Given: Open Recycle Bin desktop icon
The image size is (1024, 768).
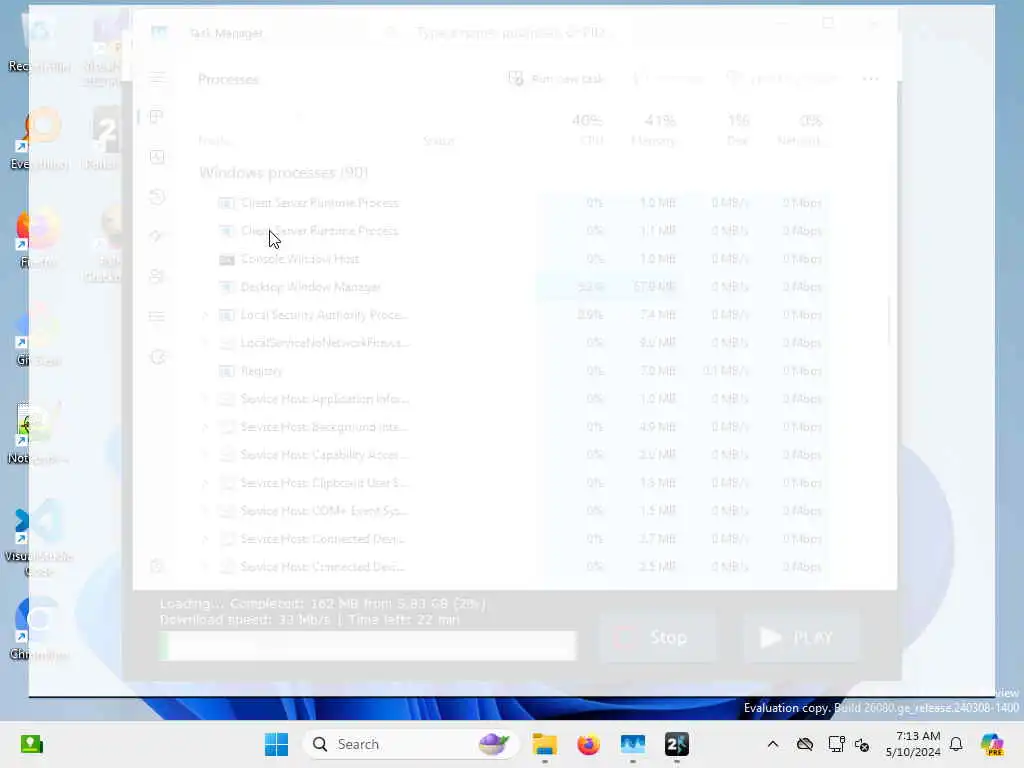Looking at the screenshot, I should (x=39, y=42).
